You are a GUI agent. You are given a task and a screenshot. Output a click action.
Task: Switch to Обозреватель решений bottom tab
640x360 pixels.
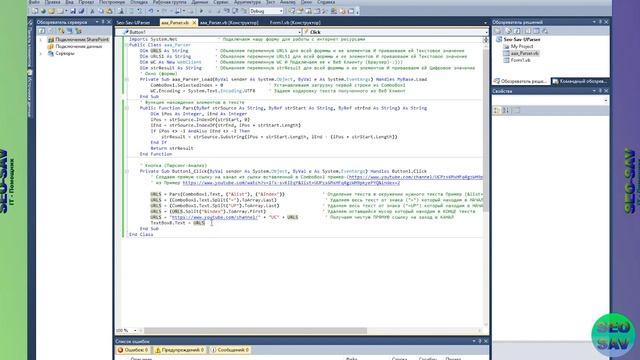[x=521, y=81]
